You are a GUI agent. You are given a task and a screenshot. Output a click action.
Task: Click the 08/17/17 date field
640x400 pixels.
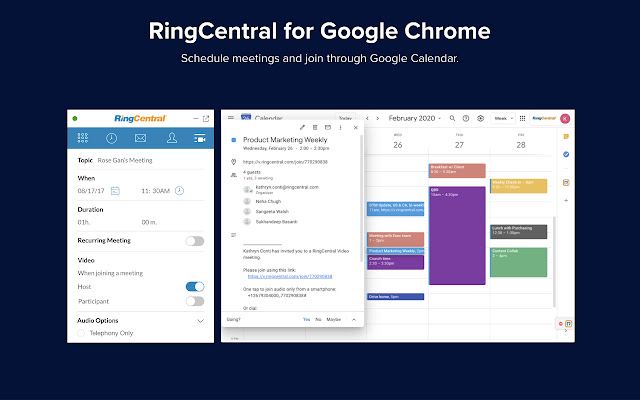pos(91,191)
